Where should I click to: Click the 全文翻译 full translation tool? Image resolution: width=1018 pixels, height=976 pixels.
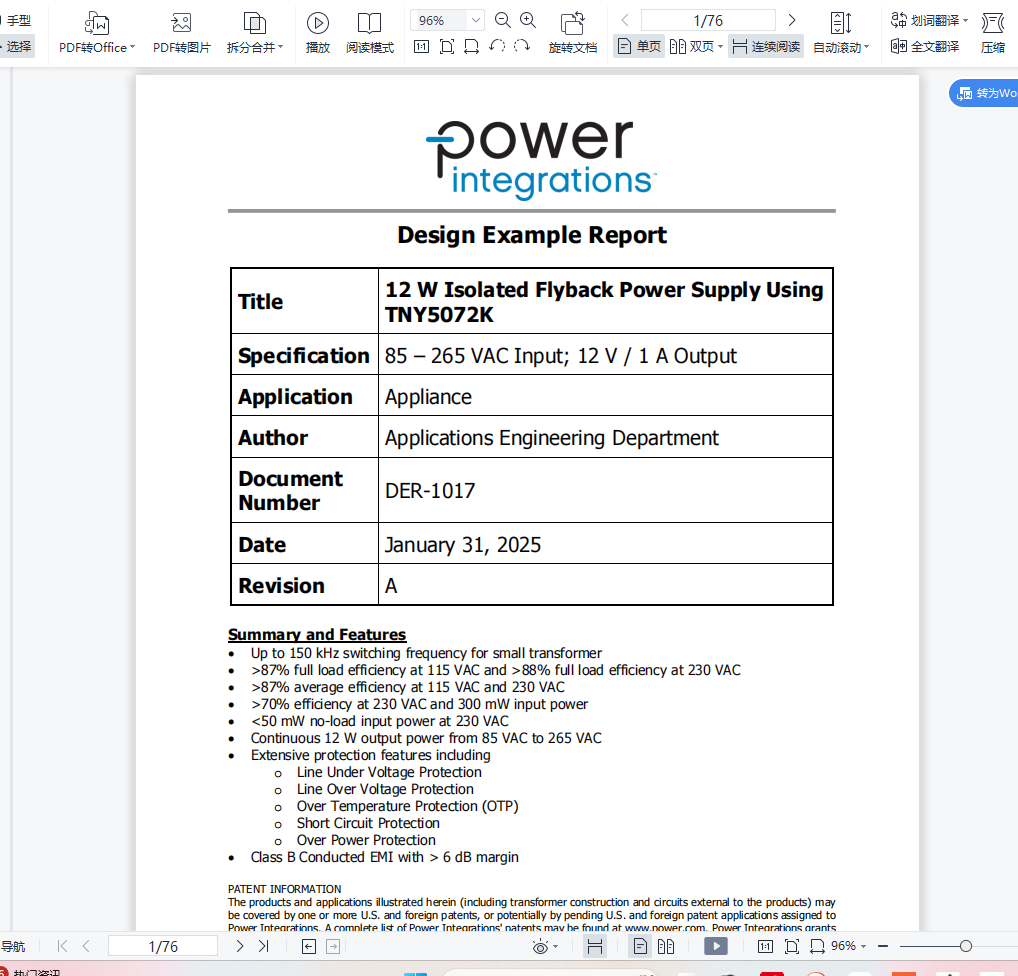pyautogui.click(x=925, y=46)
